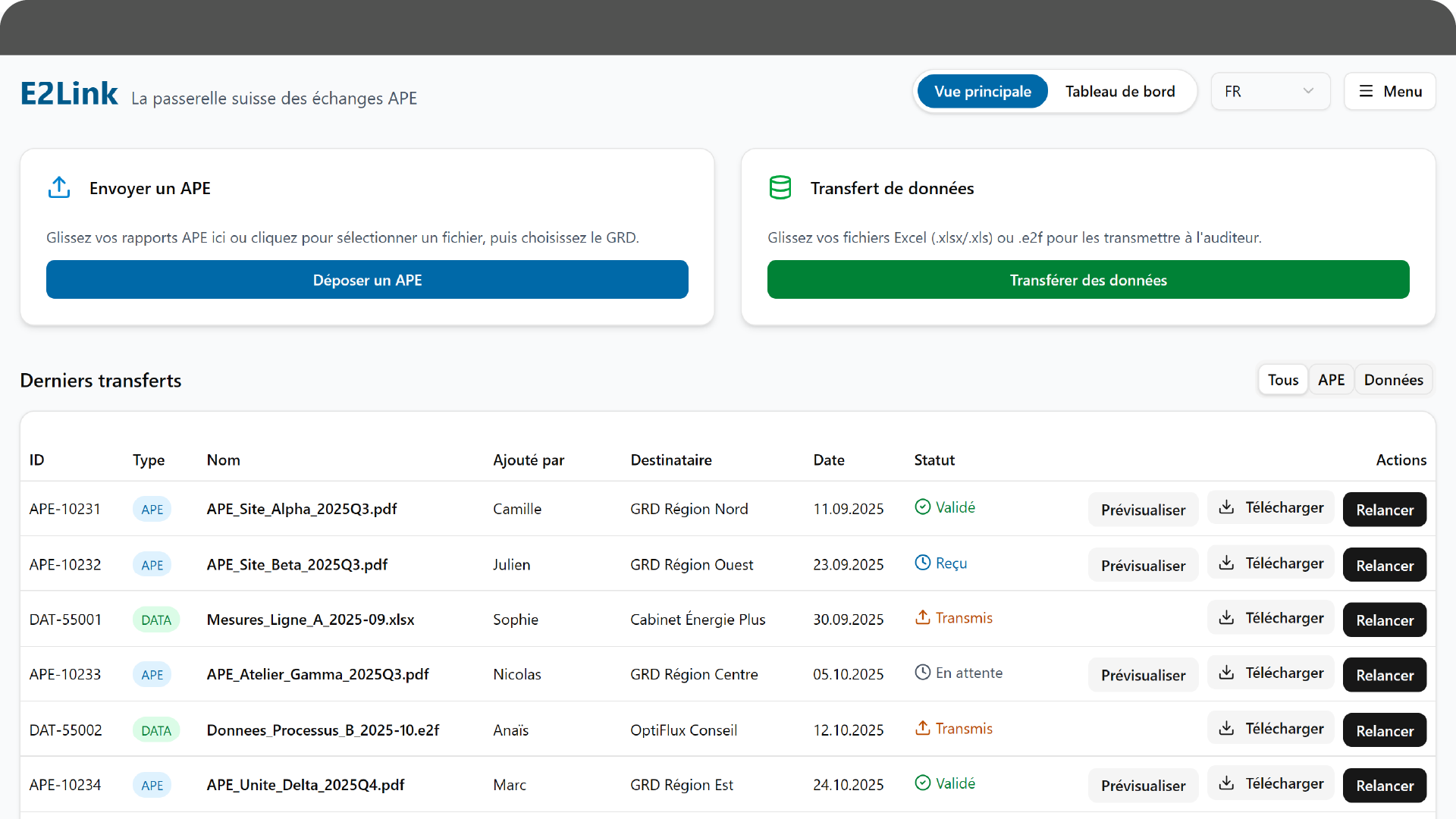Screen dimensions: 1456x819
Task: Switch to Vue principale view
Action: [x=982, y=92]
